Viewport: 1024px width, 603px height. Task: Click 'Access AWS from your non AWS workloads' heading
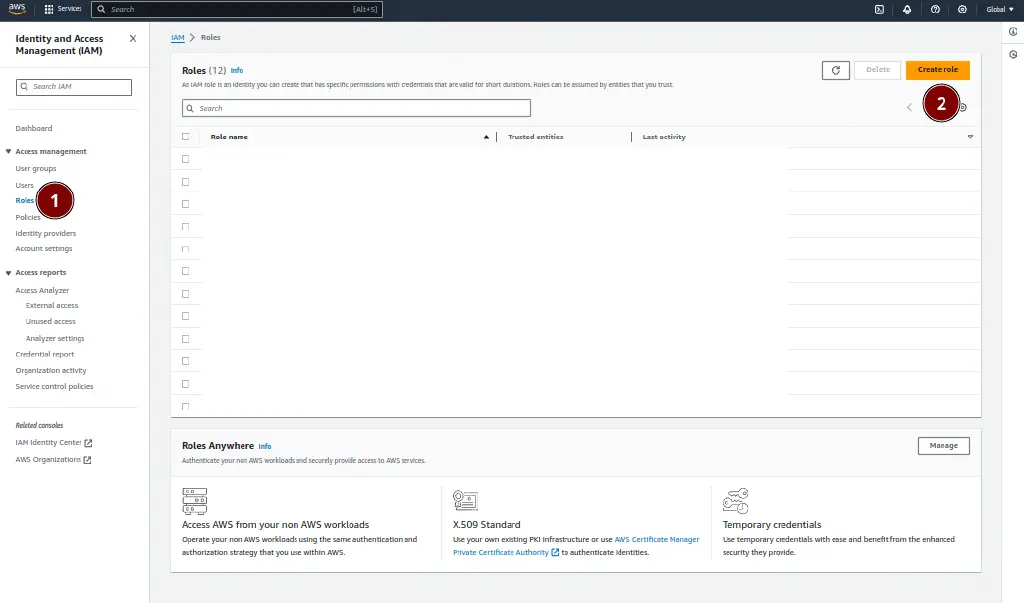coord(276,525)
